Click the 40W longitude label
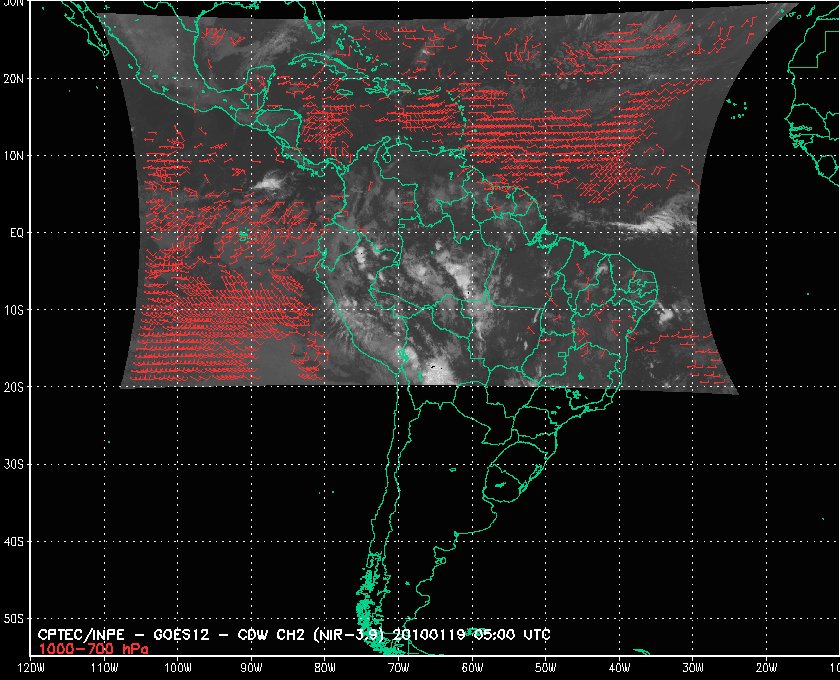840x680 pixels. click(619, 668)
